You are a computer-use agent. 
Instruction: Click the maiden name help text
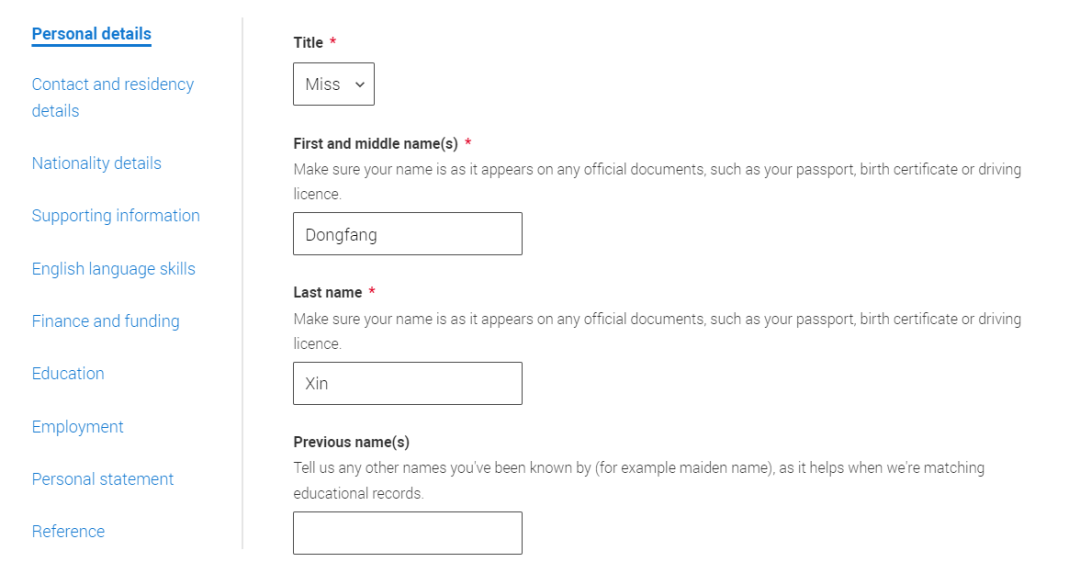639,480
